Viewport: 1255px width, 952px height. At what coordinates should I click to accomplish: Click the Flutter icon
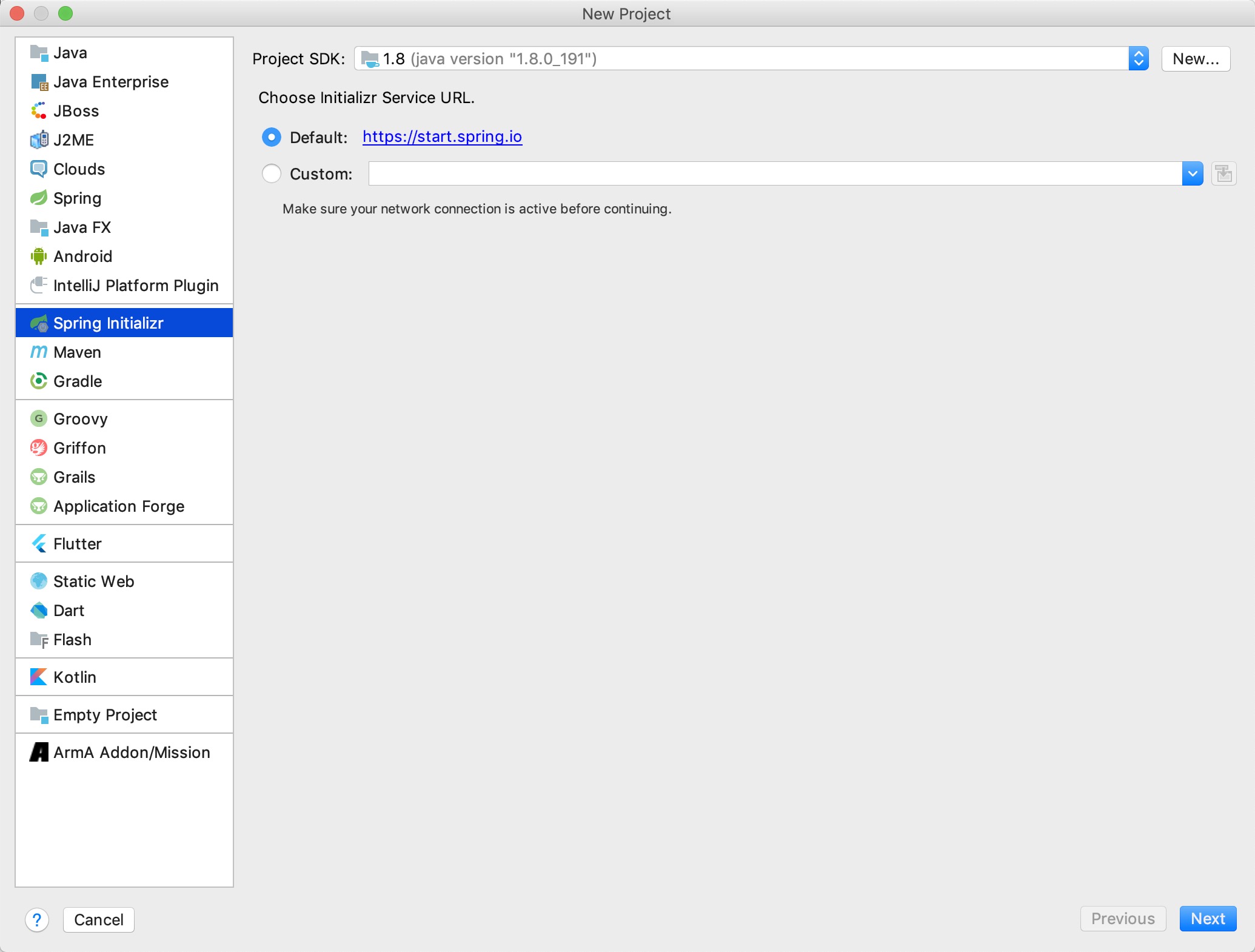[x=39, y=544]
